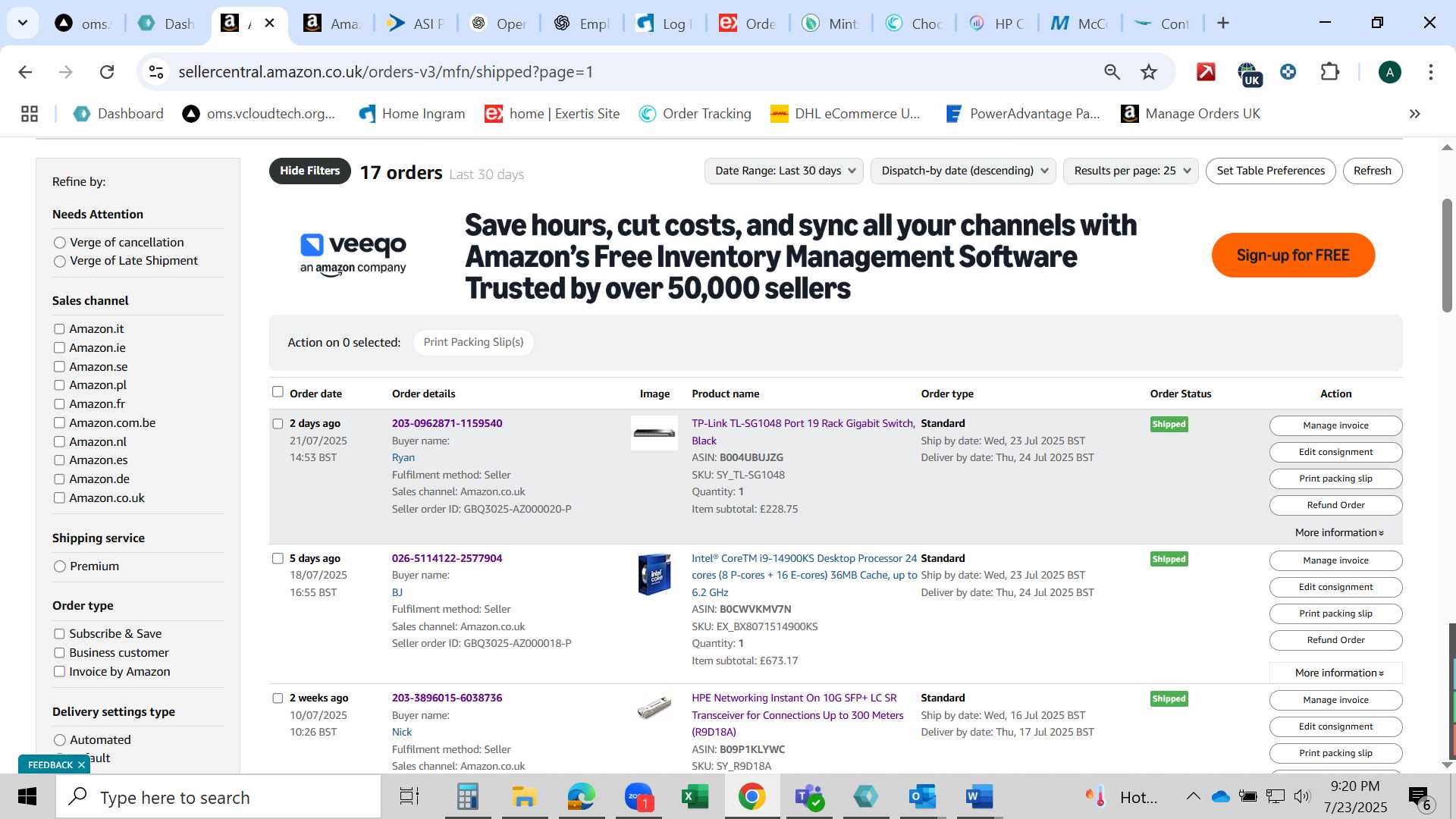Switch to the ASI browser tab
The width and height of the screenshot is (1456, 819).
[416, 24]
